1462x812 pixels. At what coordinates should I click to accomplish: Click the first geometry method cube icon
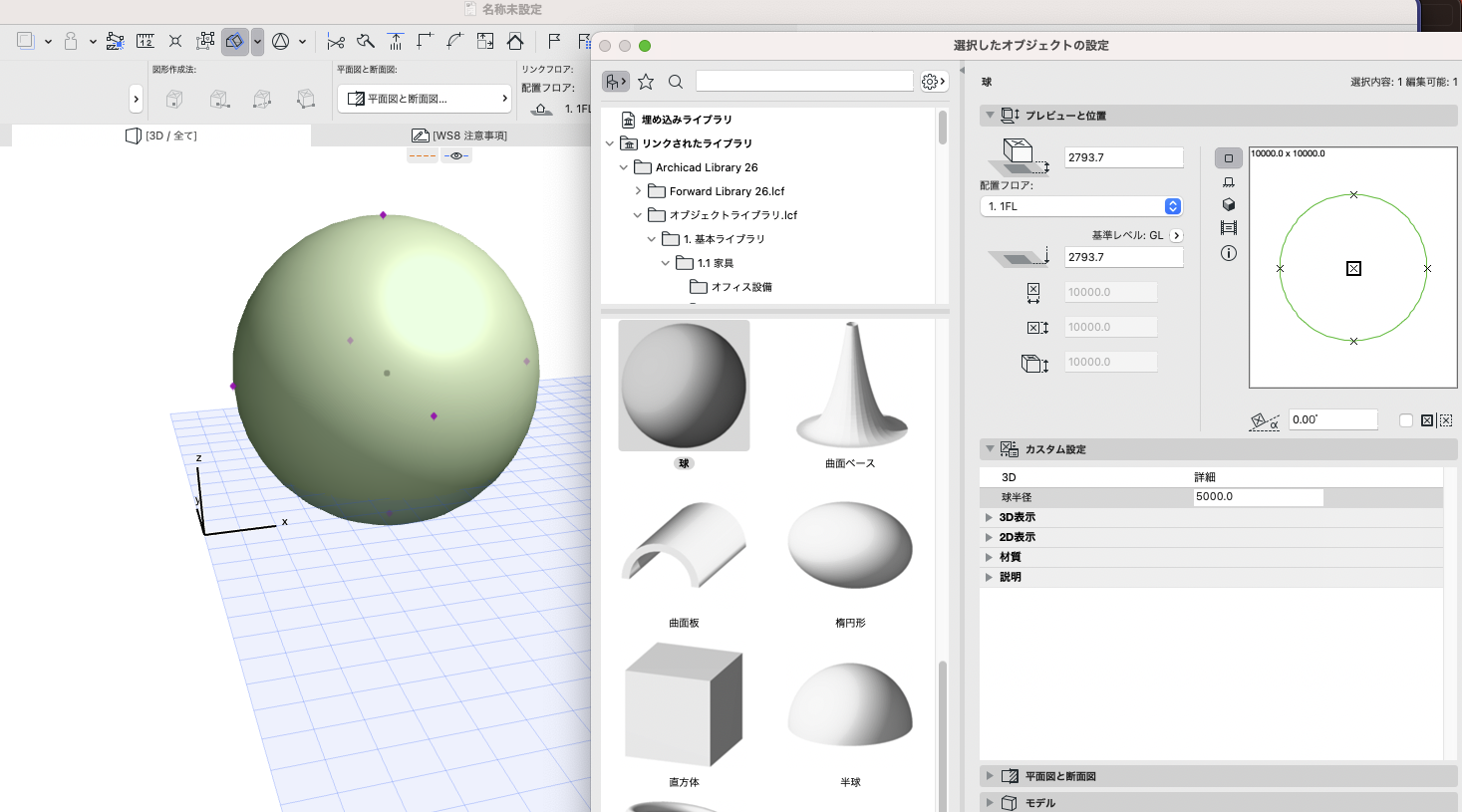[174, 99]
